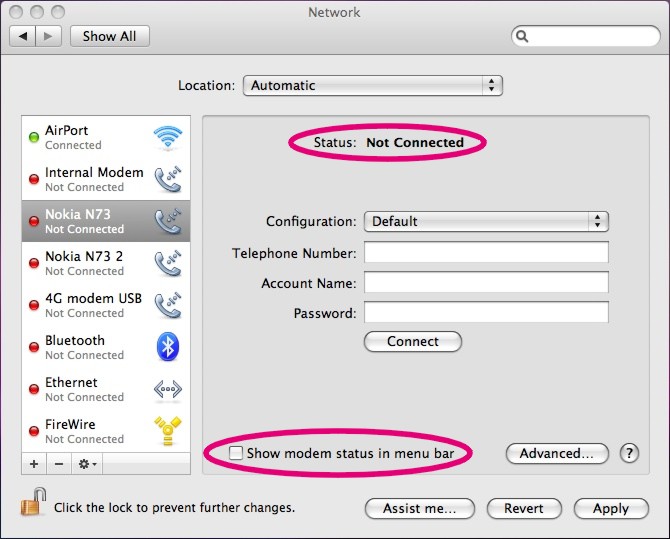Viewport: 670px width, 539px height.
Task: Click the Nokia N73 2 phone icon
Action: point(168,263)
